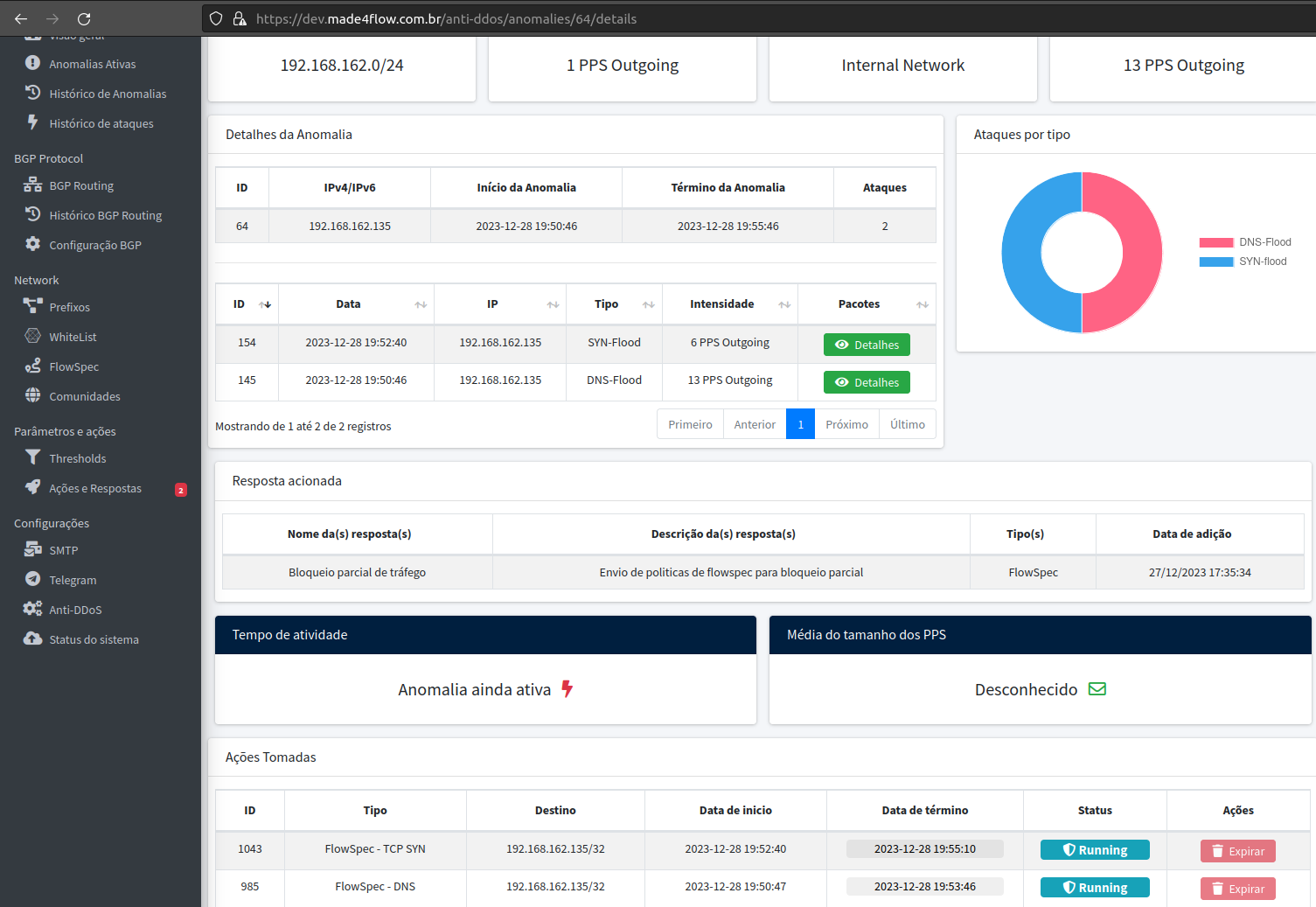Click the Running status of action 985
This screenshot has width=1316, height=907.
[1095, 888]
